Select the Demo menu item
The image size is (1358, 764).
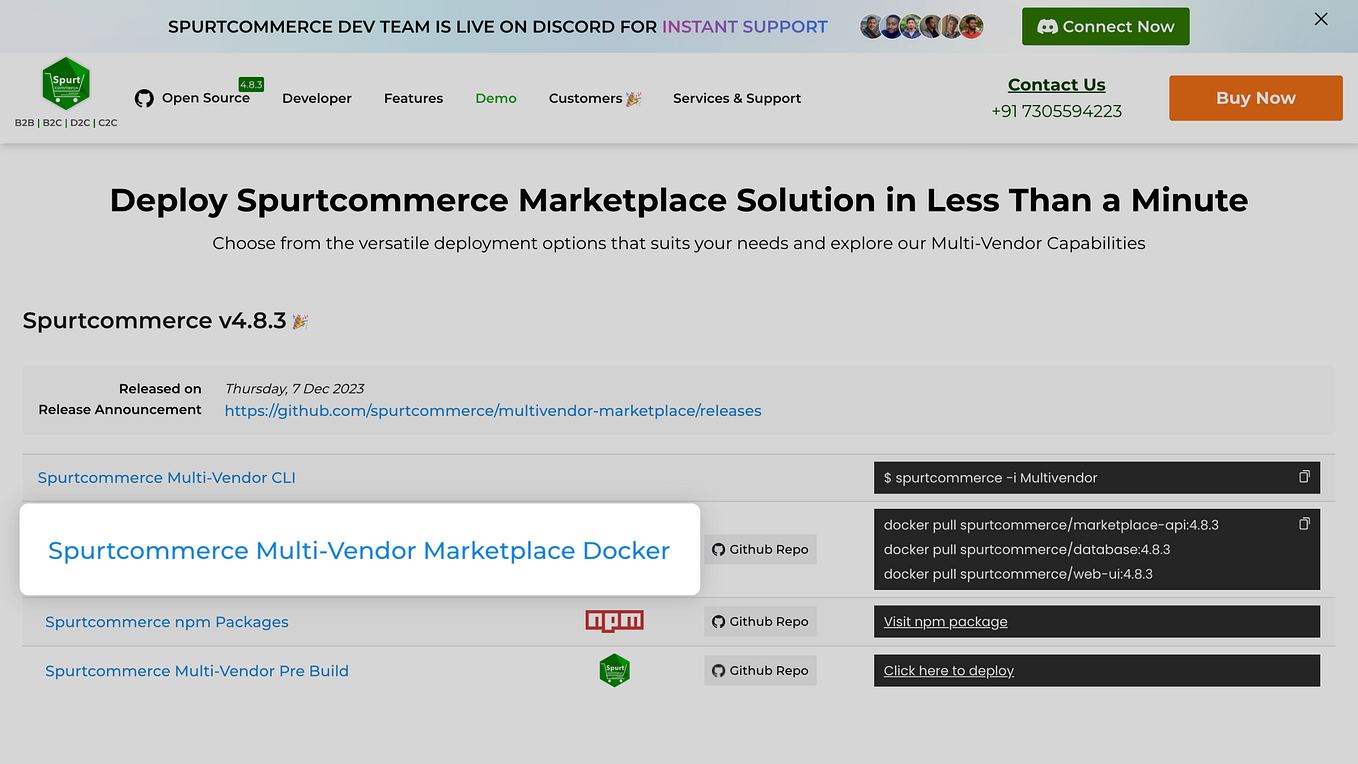(496, 98)
